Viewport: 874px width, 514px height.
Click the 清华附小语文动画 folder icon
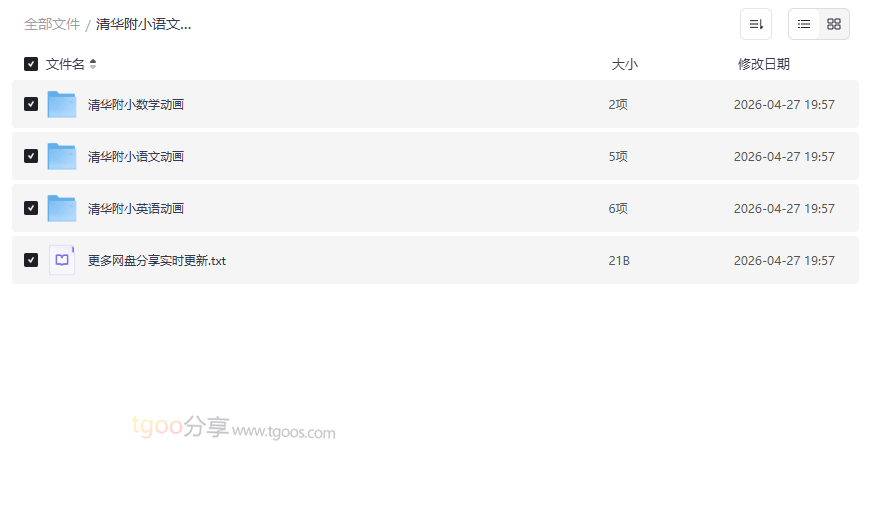62,156
